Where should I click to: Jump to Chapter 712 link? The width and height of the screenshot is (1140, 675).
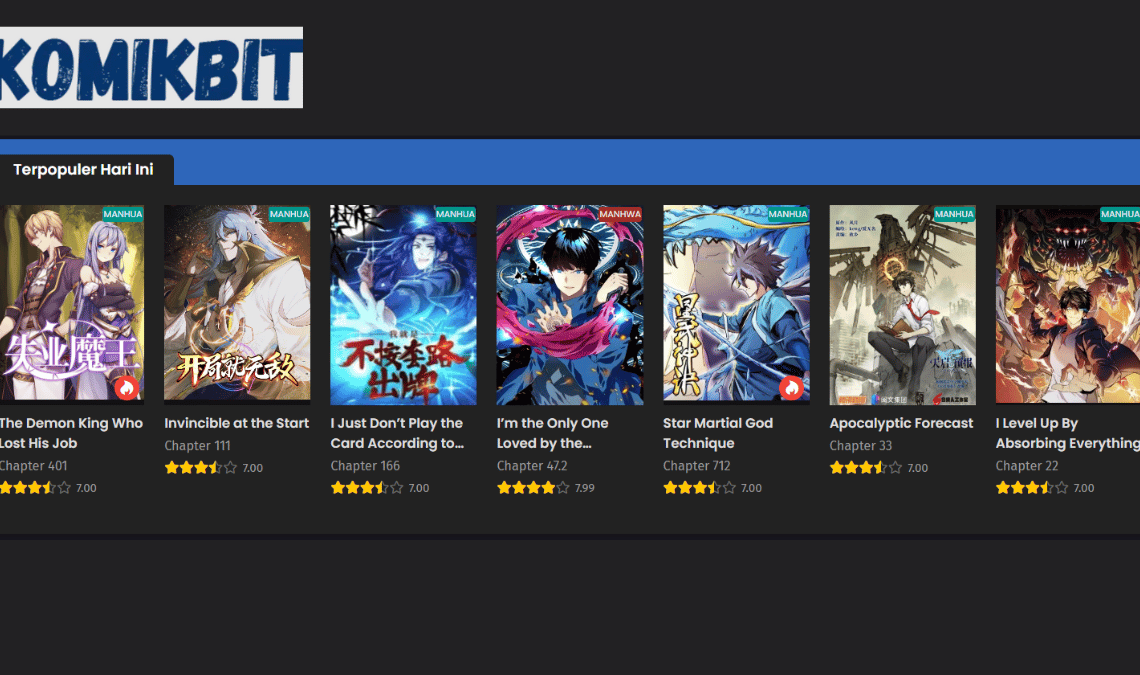pos(696,466)
